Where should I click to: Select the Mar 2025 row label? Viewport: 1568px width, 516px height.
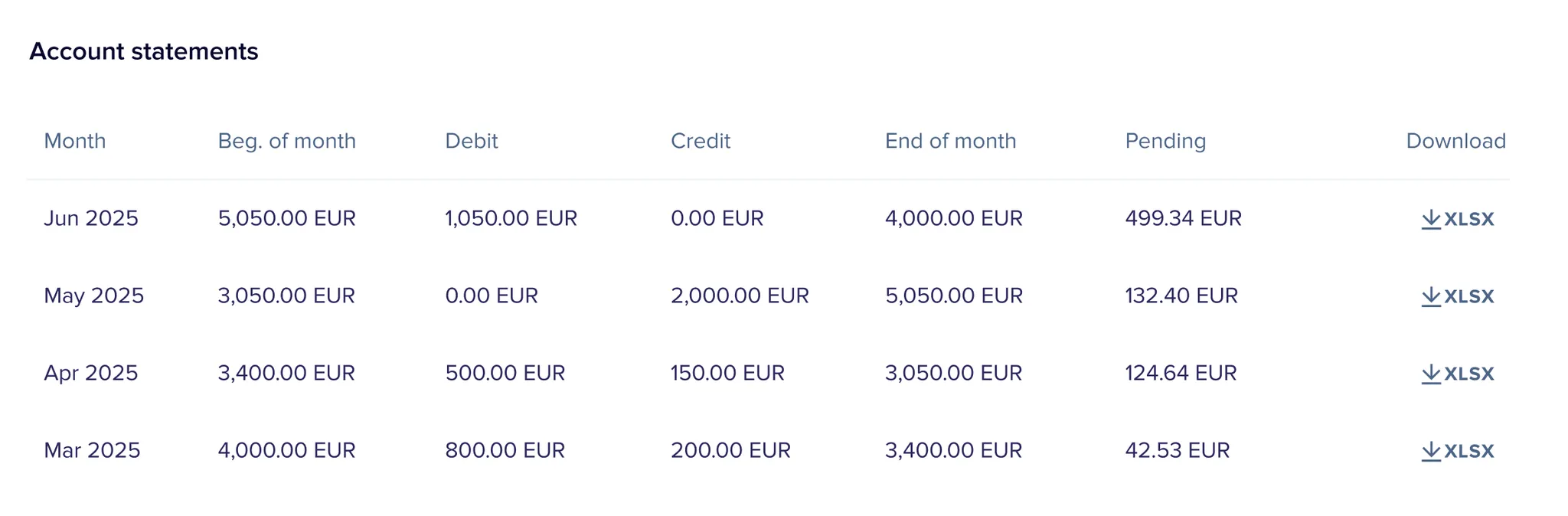(92, 450)
